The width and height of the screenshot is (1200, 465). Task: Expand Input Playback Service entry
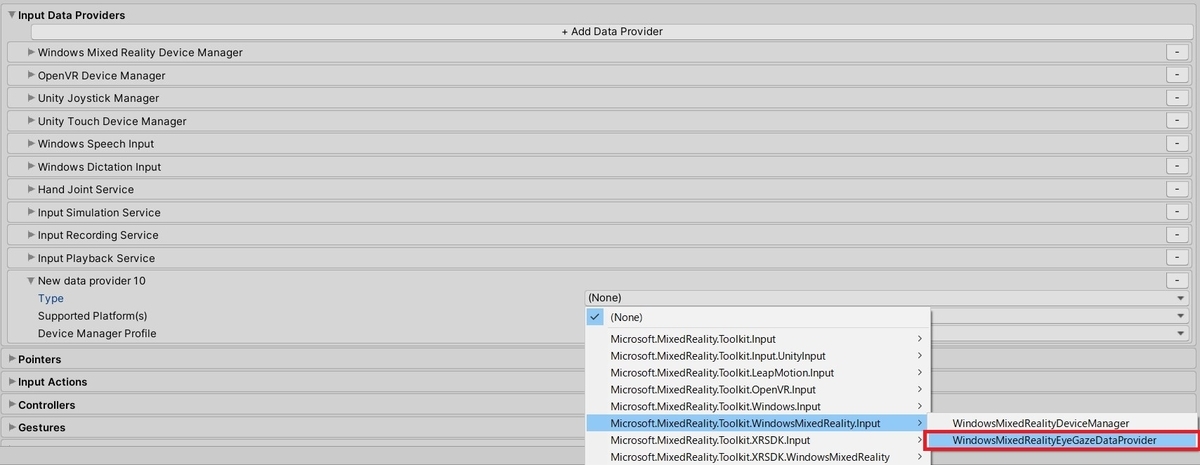tap(31, 258)
